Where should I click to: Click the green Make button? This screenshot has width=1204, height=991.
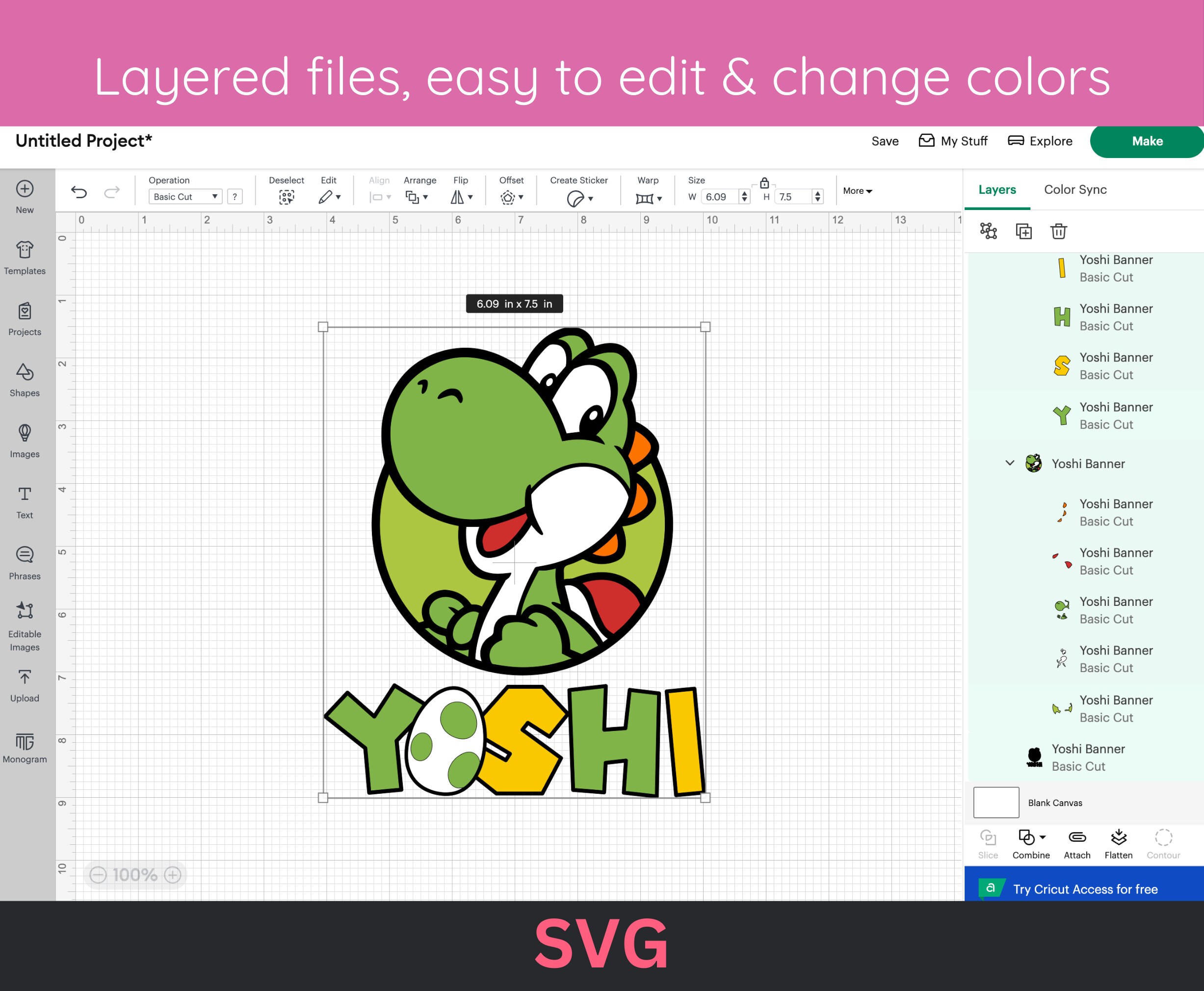1147,141
